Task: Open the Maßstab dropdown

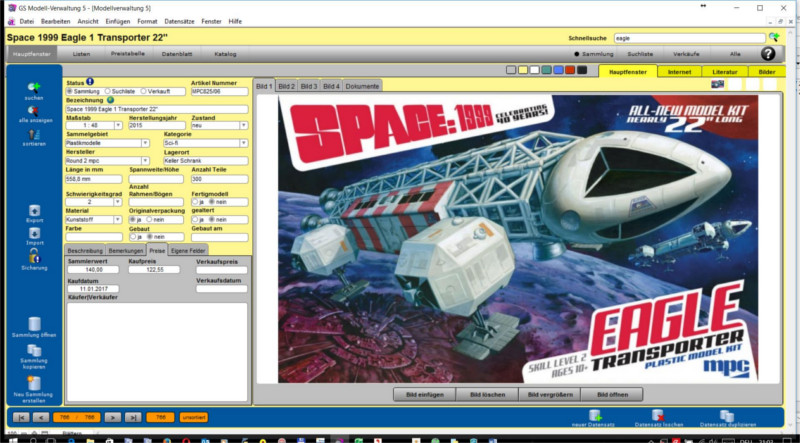Action: [x=118, y=126]
